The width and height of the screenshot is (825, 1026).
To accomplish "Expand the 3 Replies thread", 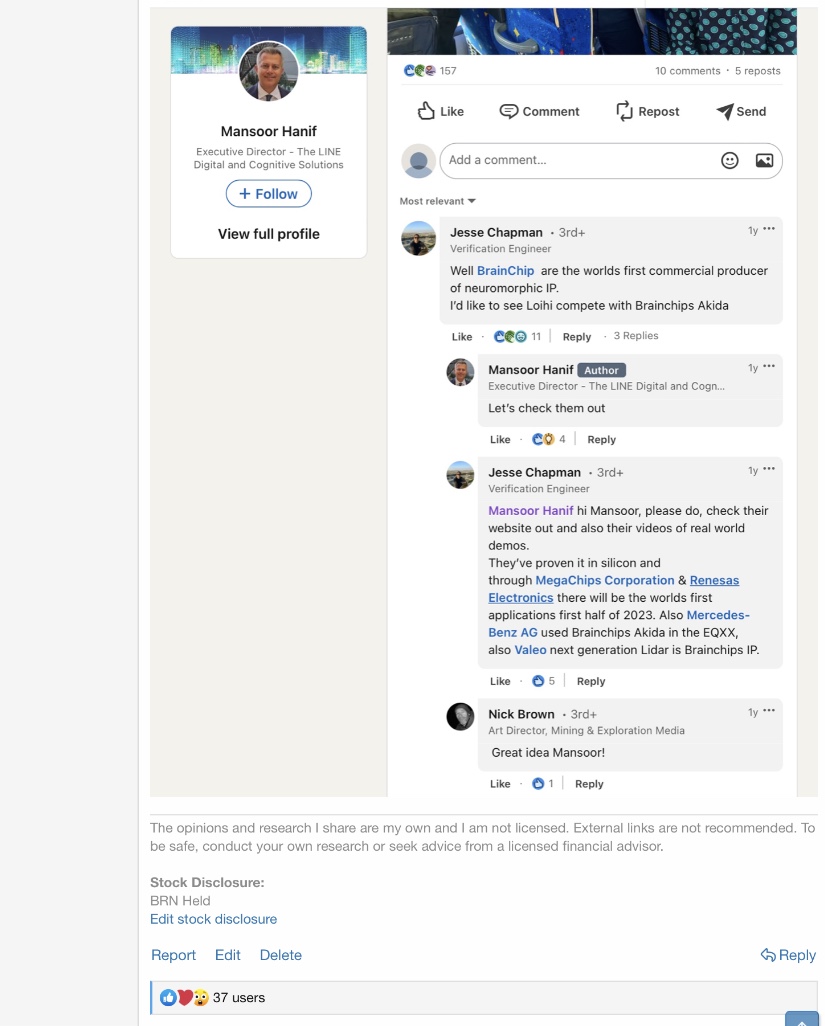I will pyautogui.click(x=636, y=336).
